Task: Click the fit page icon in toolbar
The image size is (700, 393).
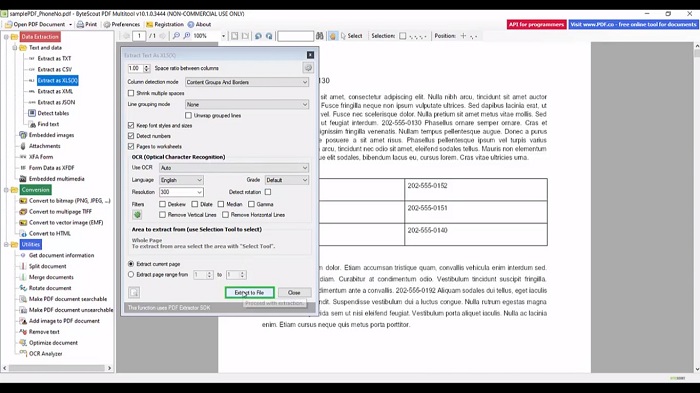Action: click(x=235, y=36)
